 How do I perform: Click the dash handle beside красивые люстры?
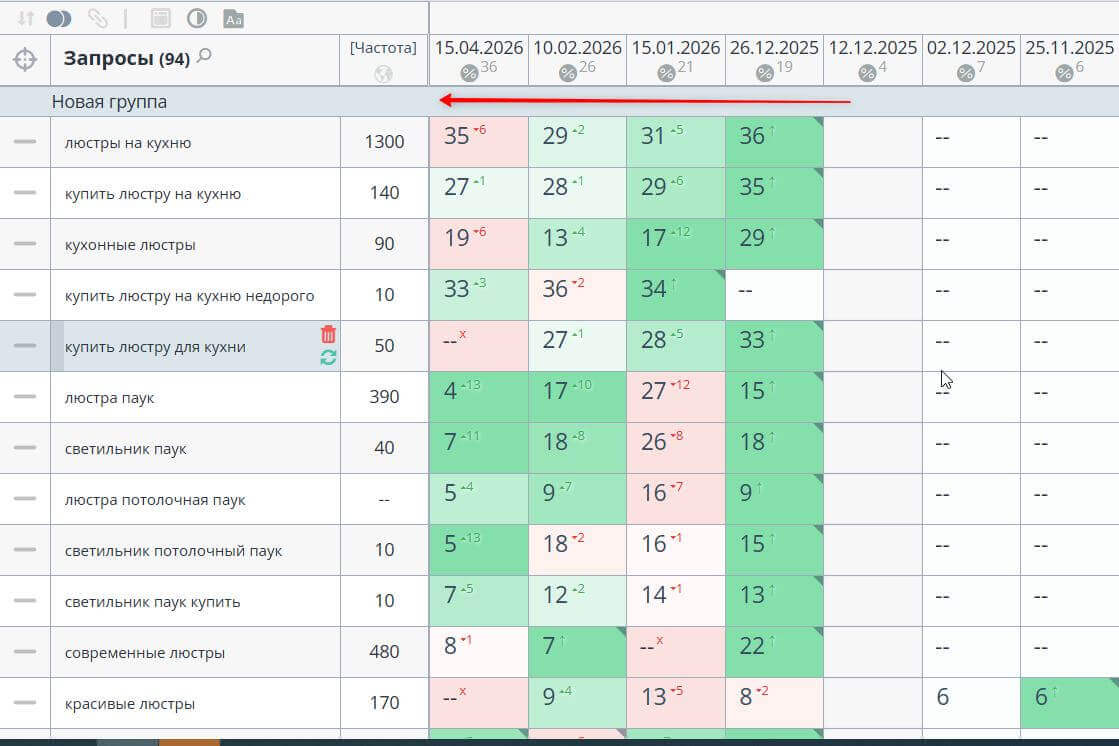coord(25,703)
